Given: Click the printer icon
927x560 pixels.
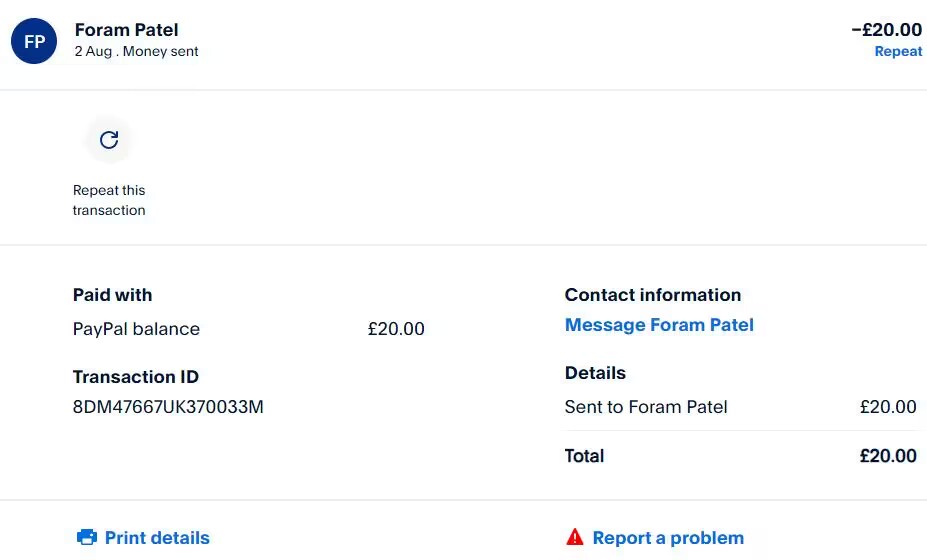Looking at the screenshot, I should tap(87, 538).
